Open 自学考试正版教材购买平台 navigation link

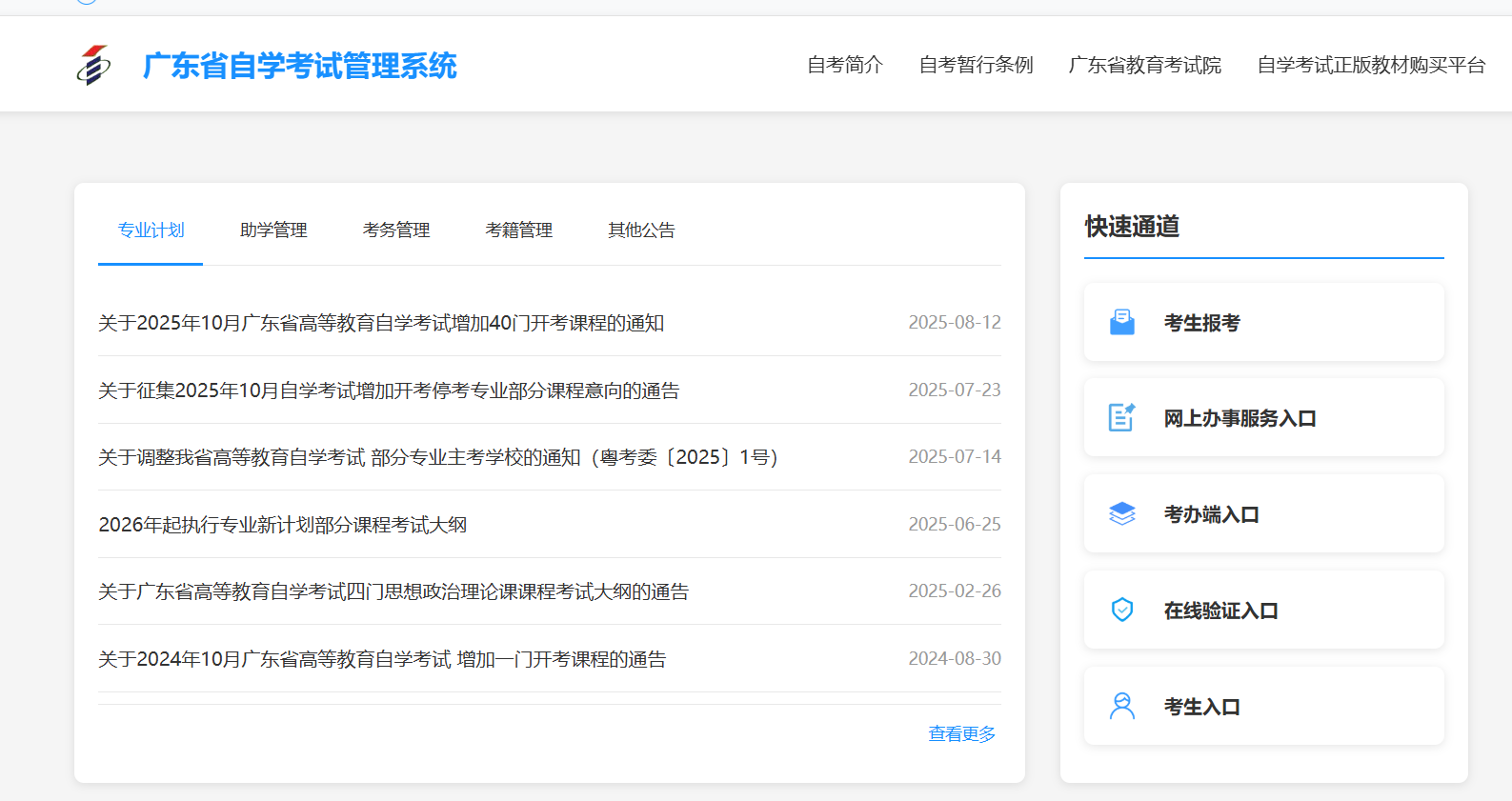pos(1371,66)
